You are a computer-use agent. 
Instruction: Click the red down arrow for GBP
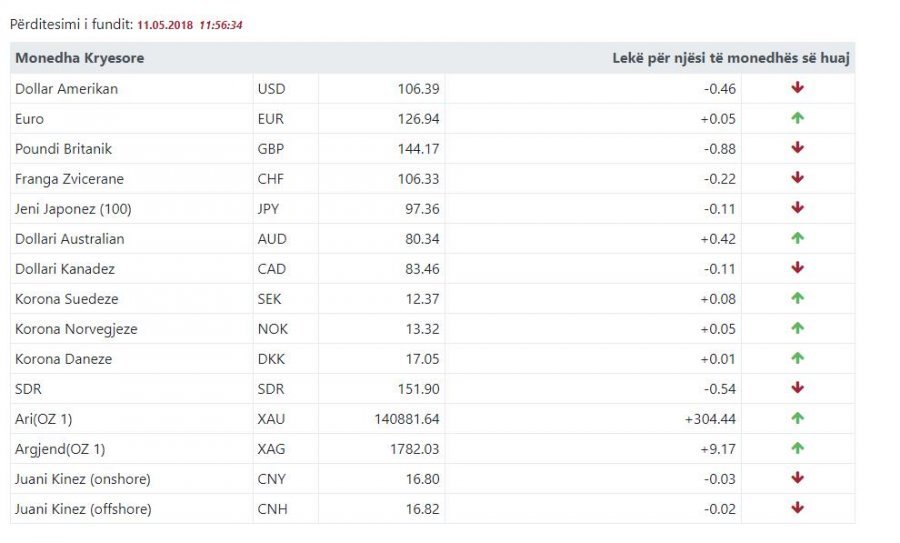pyautogui.click(x=797, y=148)
